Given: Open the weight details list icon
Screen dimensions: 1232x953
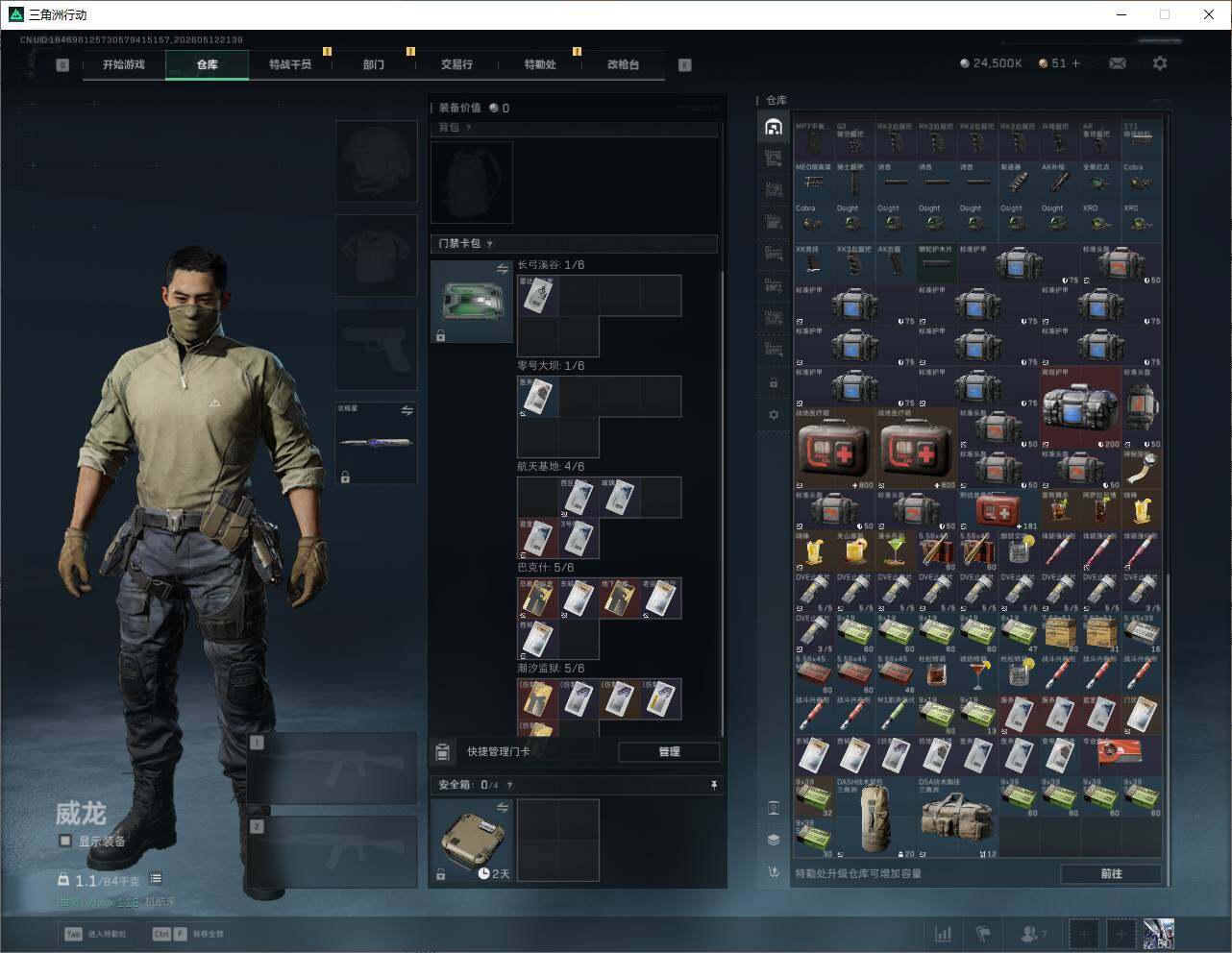Looking at the screenshot, I should (x=156, y=879).
